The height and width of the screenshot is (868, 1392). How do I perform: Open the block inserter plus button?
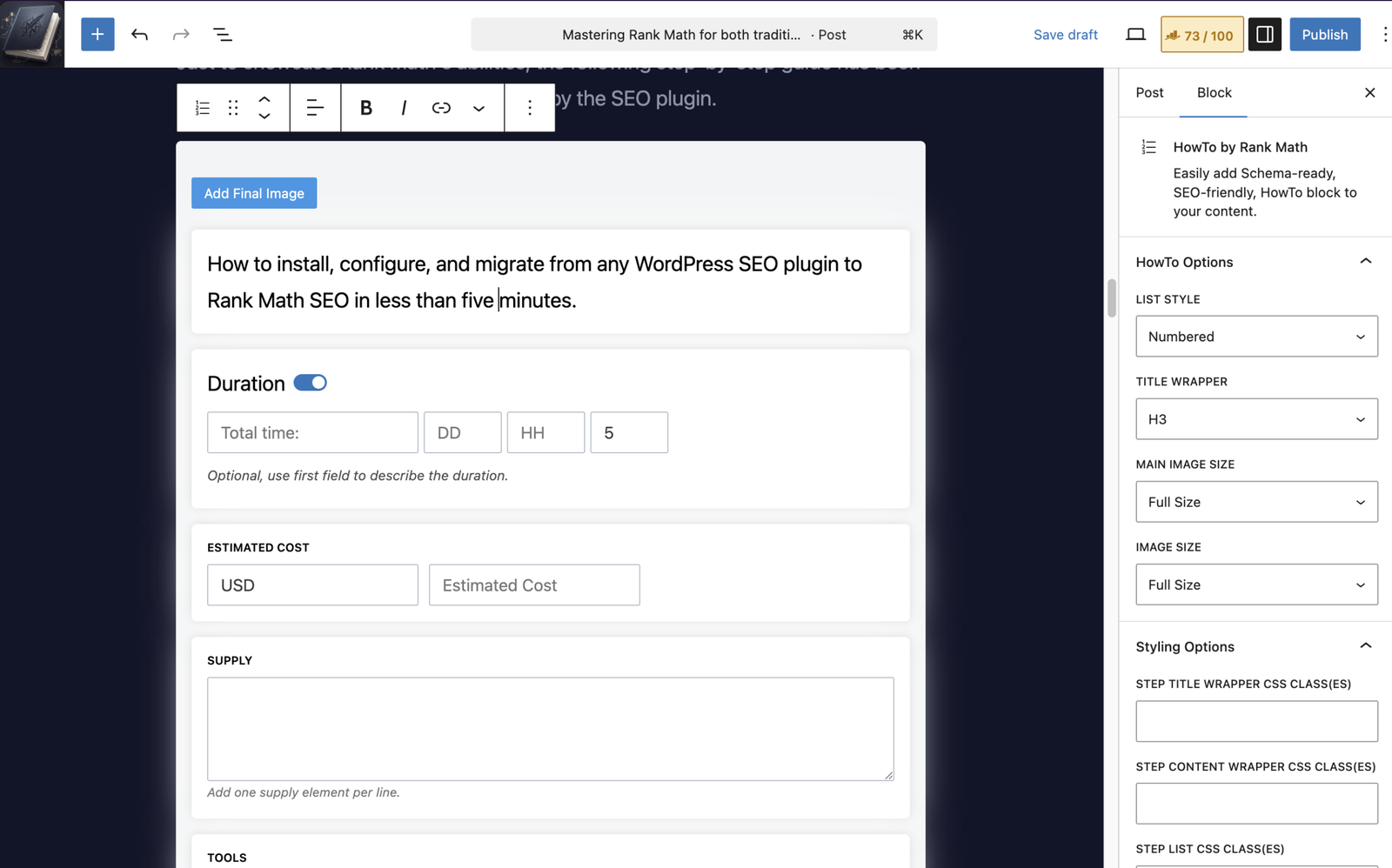(x=97, y=35)
